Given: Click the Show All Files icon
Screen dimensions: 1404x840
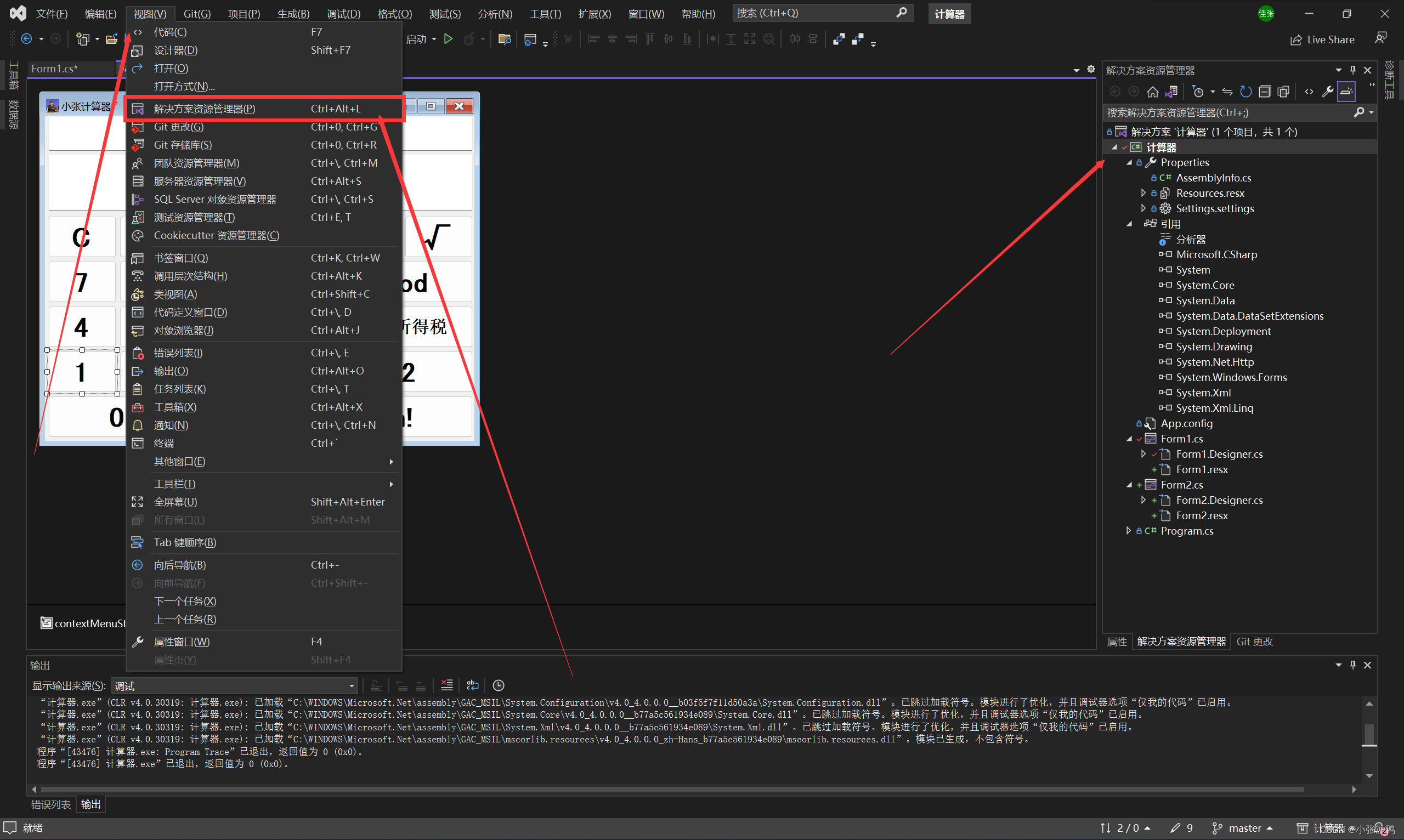Looking at the screenshot, I should pos(1283,92).
